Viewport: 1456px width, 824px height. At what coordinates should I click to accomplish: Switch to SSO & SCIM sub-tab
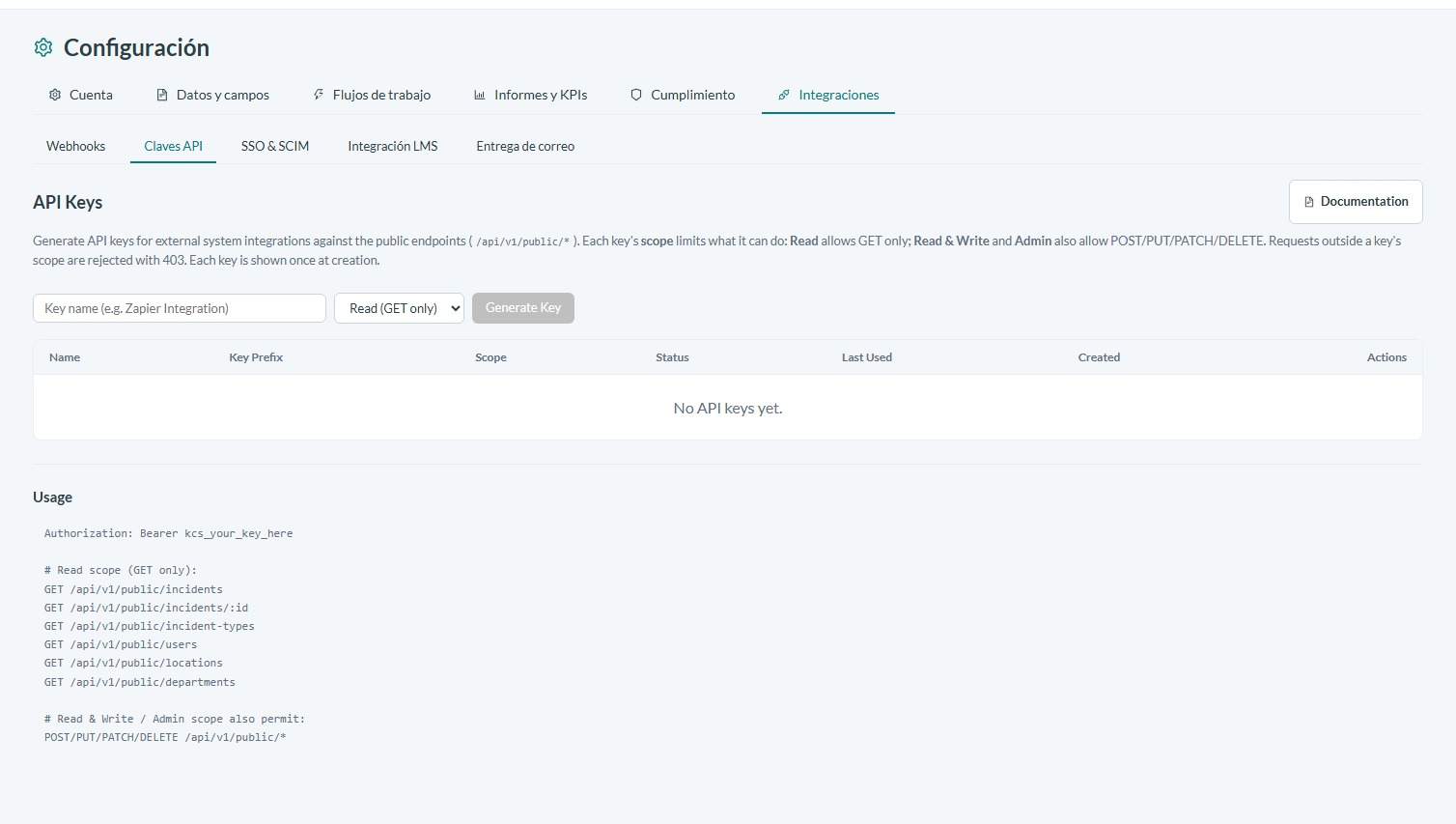pos(275,146)
